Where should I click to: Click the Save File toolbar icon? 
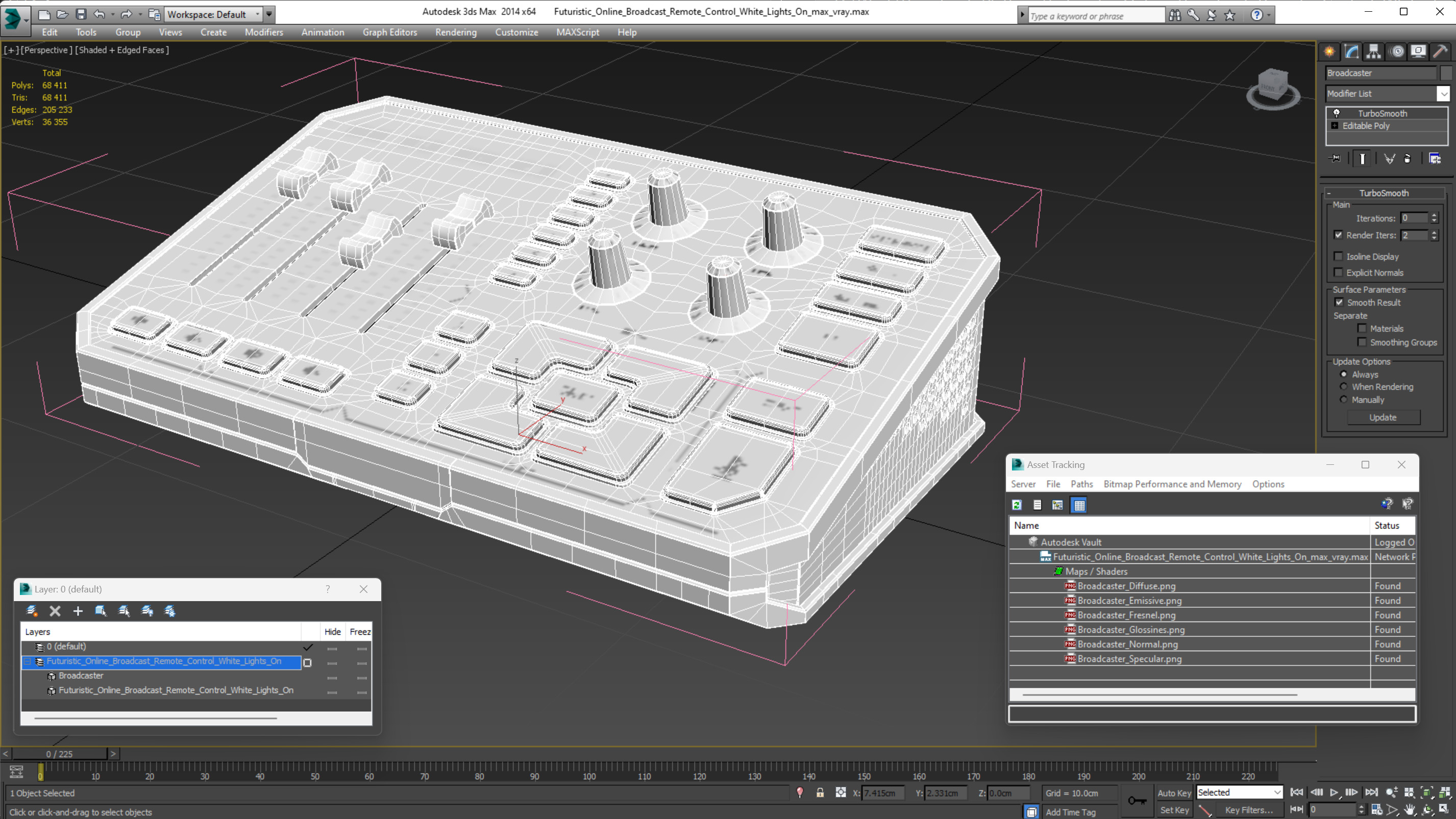click(81, 14)
